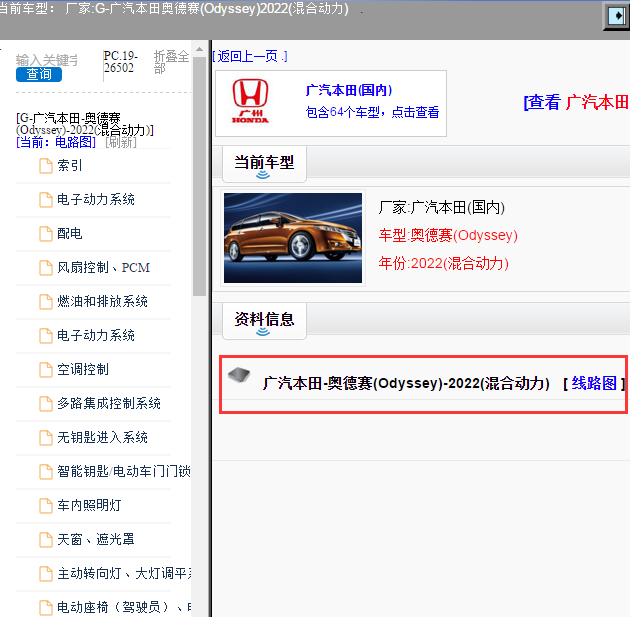
Task: Click the folder icon beside 智能钥匙/电动车门门锁
Action: 46,472
